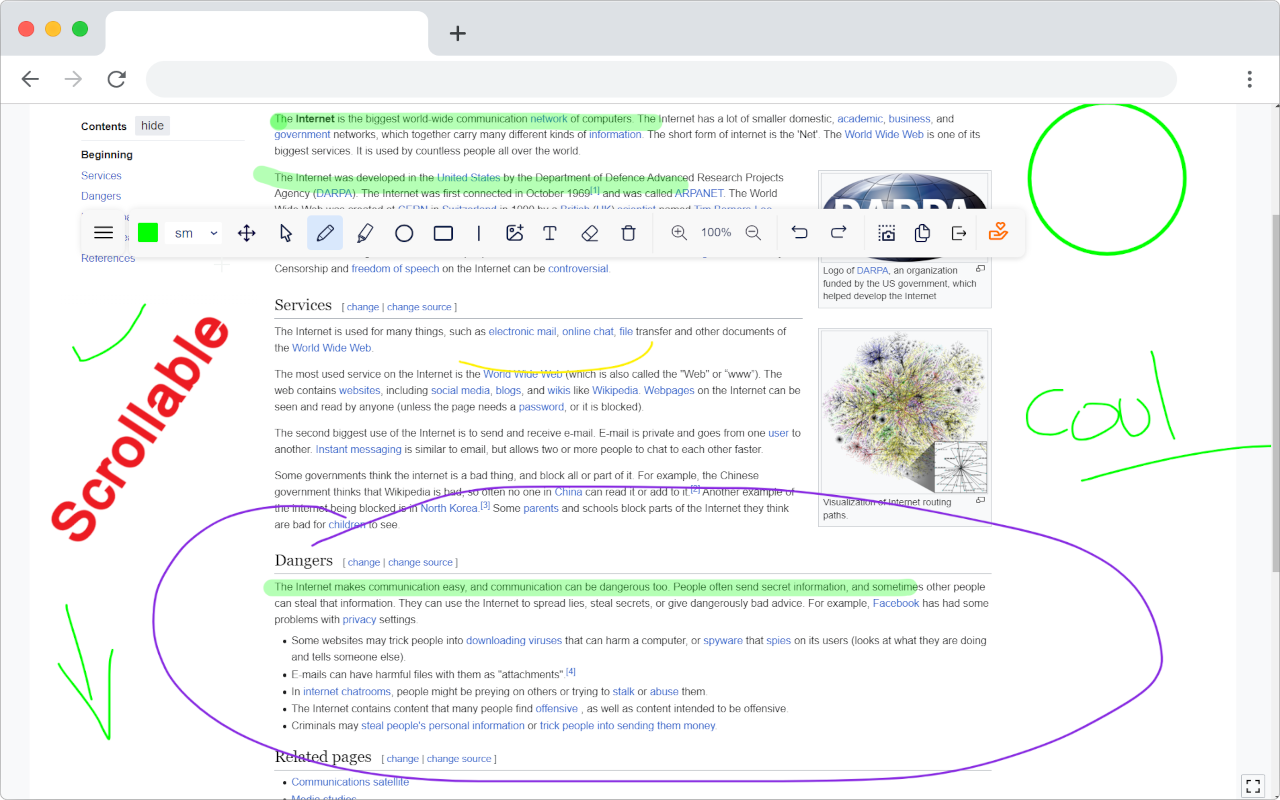
Task: Choose the circle shape tool
Action: (404, 233)
